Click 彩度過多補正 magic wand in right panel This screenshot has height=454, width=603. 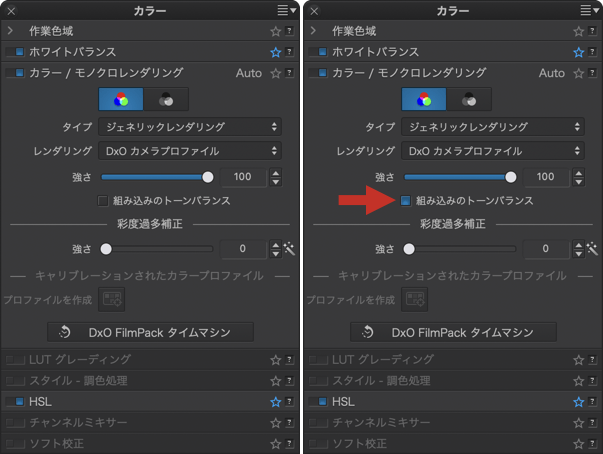[592, 249]
